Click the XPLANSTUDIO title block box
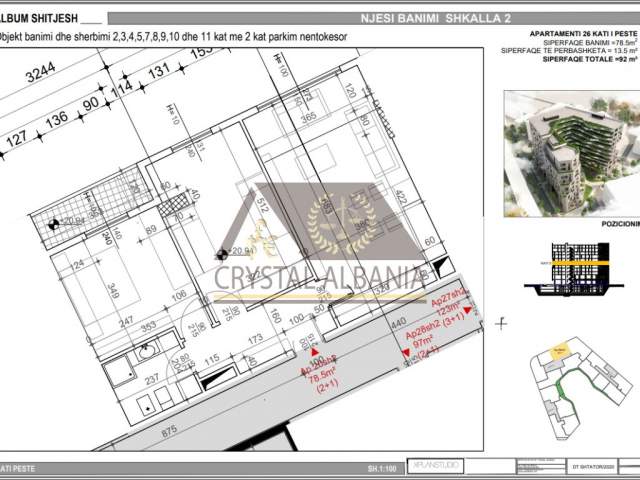The width and height of the screenshot is (640, 480). tap(435, 465)
